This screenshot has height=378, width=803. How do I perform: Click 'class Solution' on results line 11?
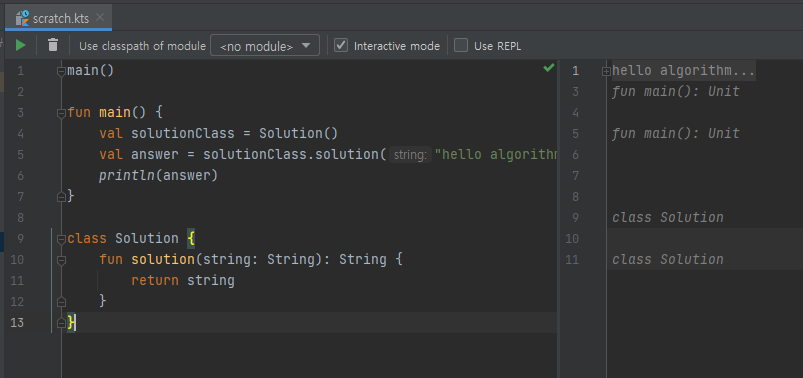668,260
